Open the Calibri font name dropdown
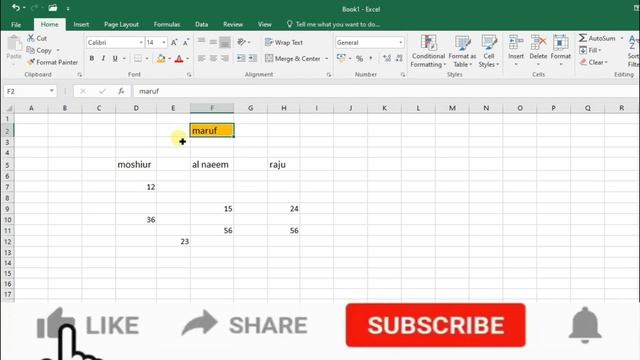640x360 pixels. coord(141,42)
